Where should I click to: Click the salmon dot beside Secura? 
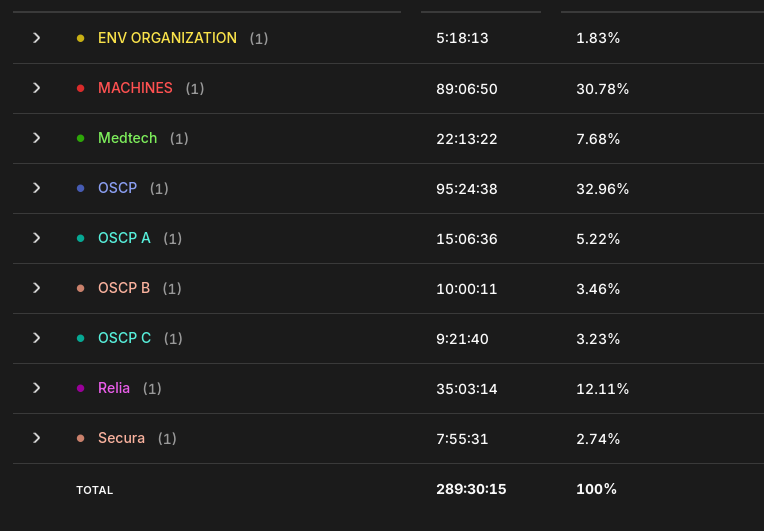[x=80, y=438]
